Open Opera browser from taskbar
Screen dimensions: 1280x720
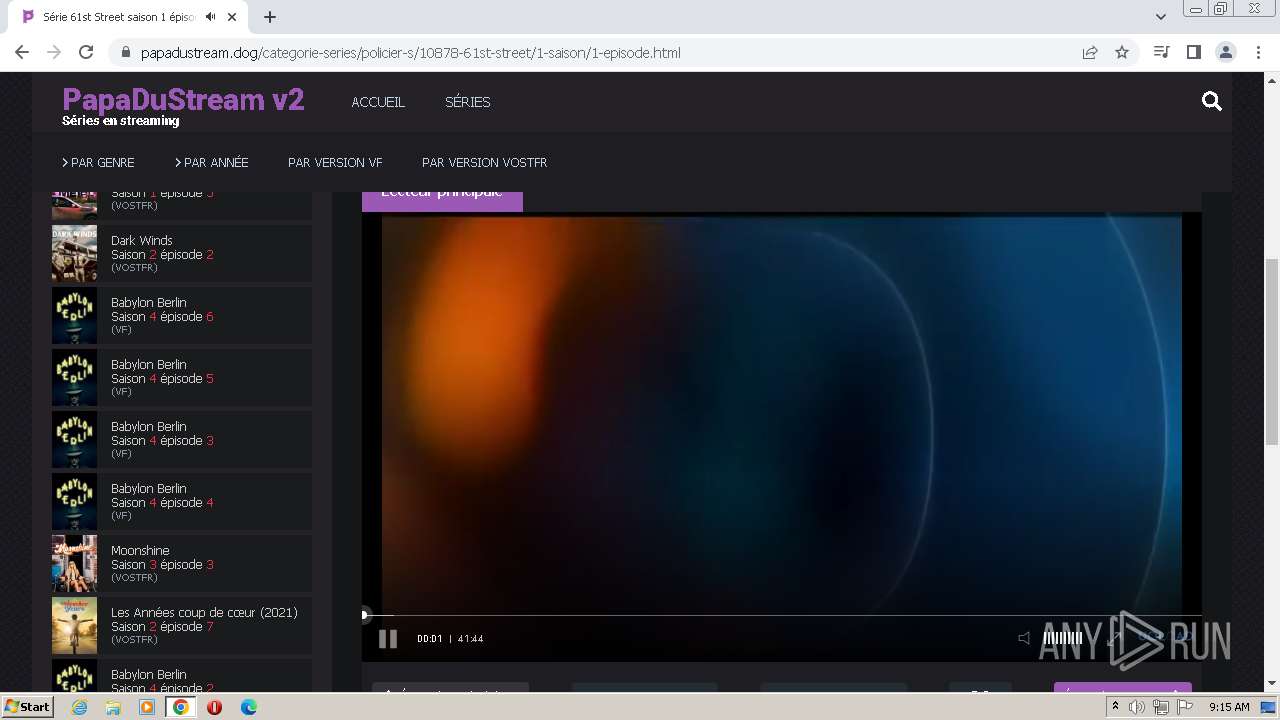[214, 707]
